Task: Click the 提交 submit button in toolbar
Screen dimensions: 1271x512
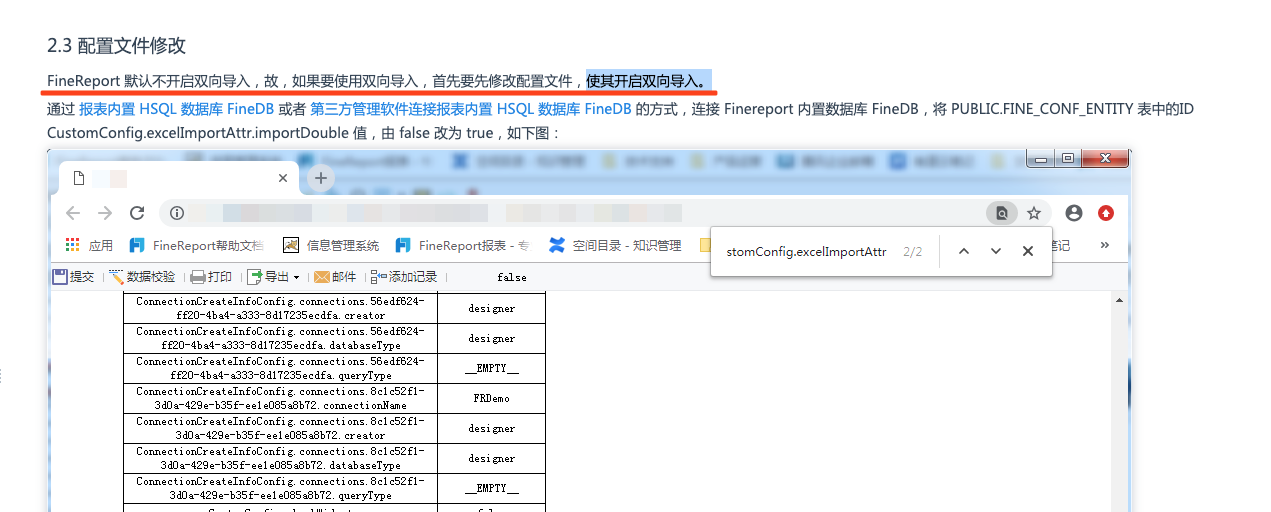Action: pyautogui.click(x=73, y=277)
